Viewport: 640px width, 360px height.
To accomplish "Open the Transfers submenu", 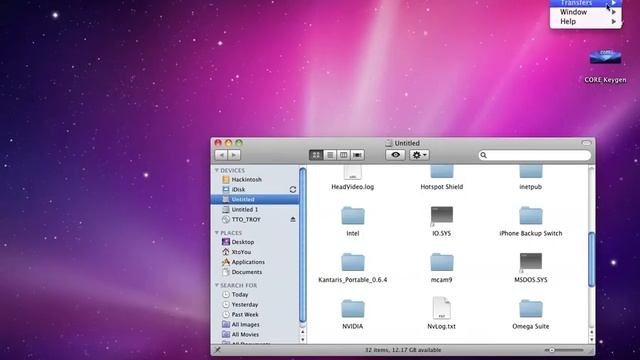I will tap(586, 3).
